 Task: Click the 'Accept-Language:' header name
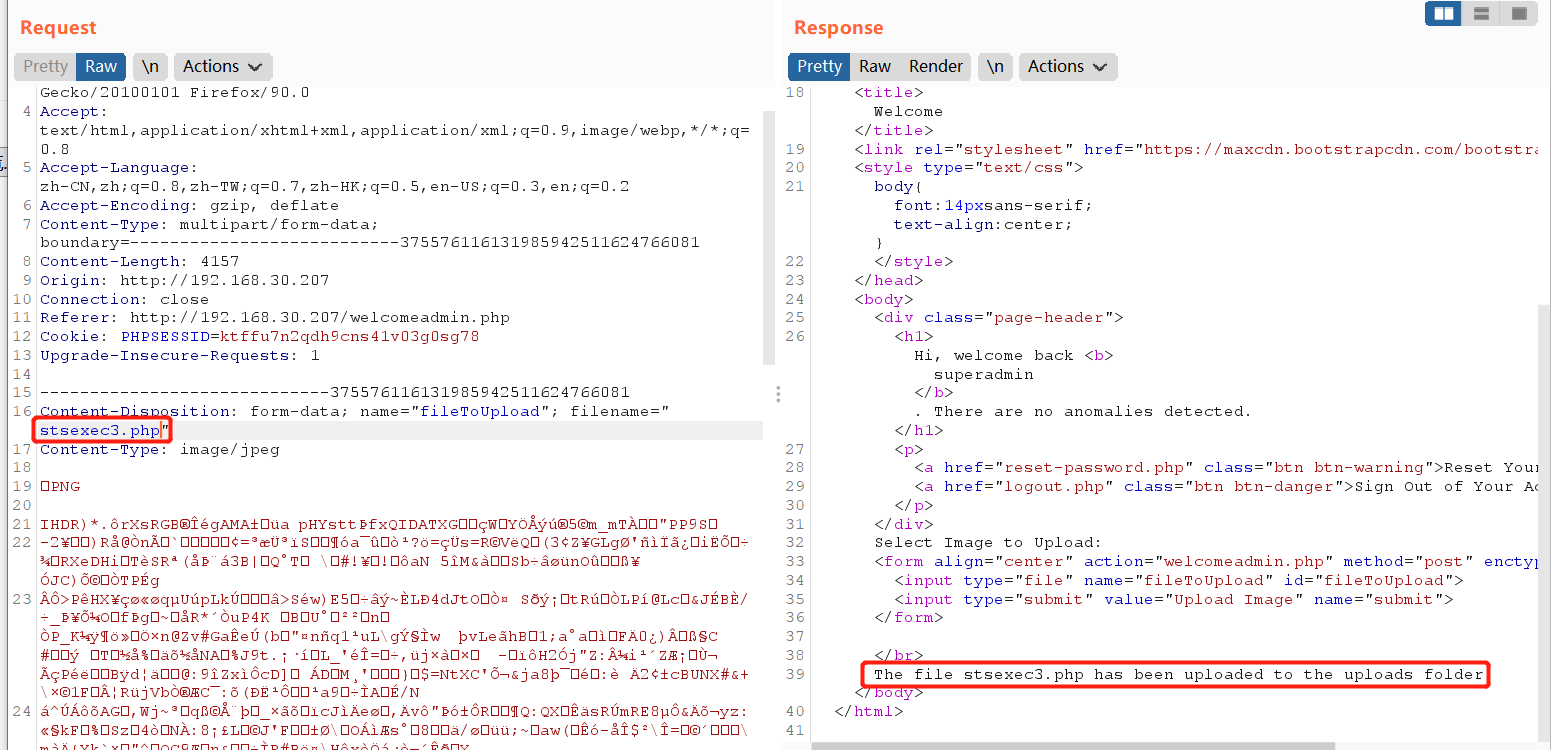[x=120, y=167]
